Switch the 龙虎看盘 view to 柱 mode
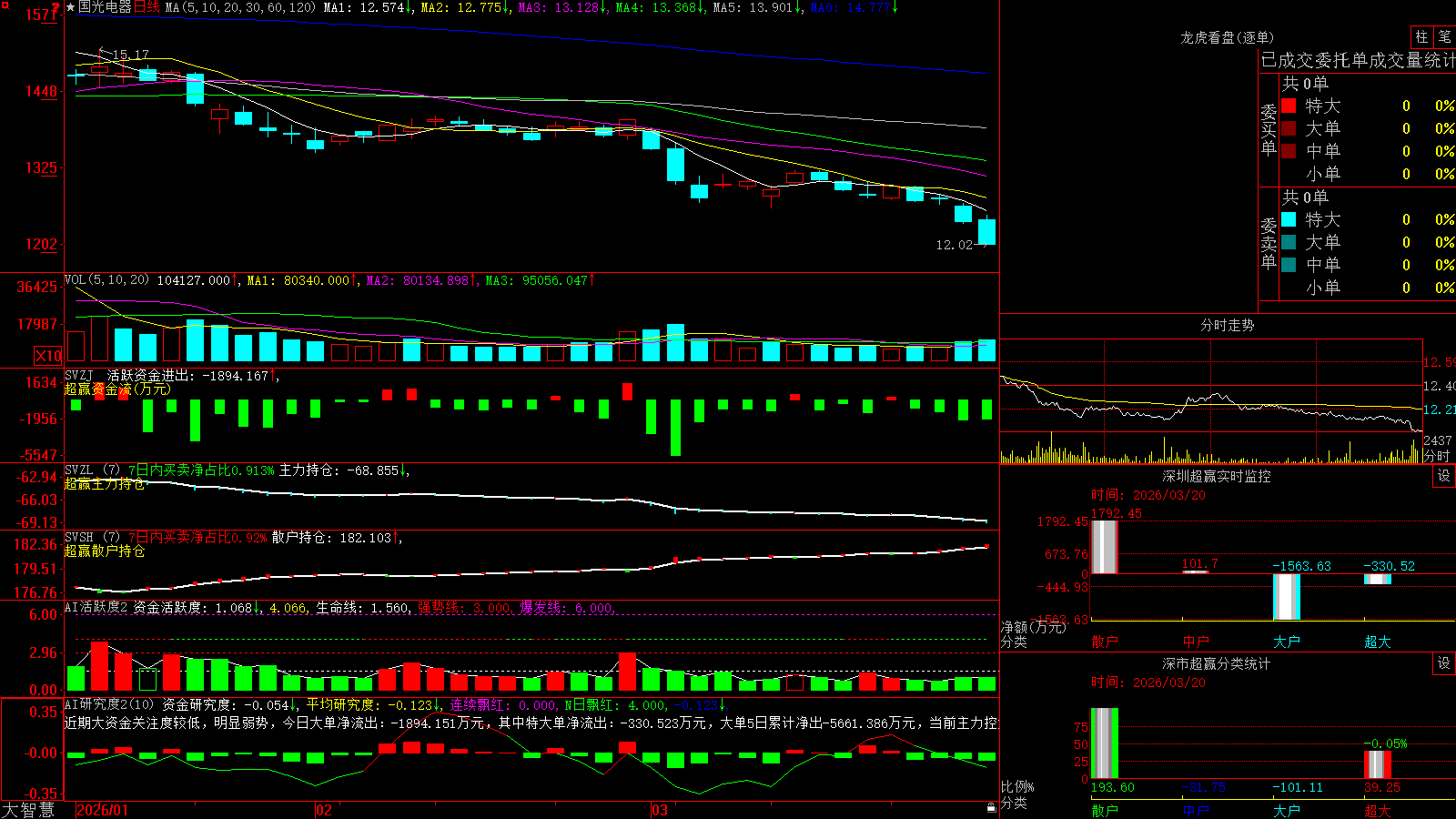Screen dimensions: 1456x819 (1421, 37)
